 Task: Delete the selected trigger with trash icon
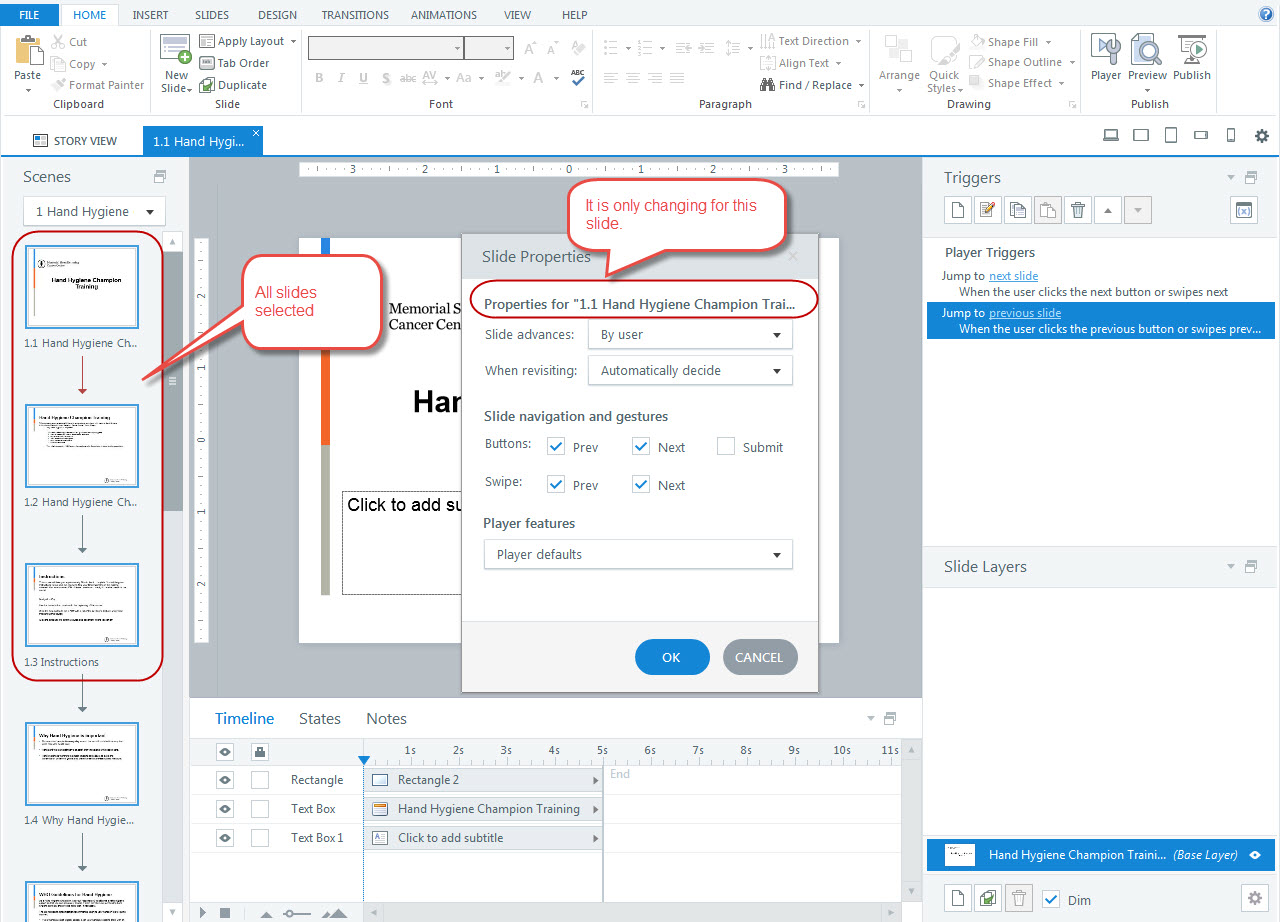1077,210
